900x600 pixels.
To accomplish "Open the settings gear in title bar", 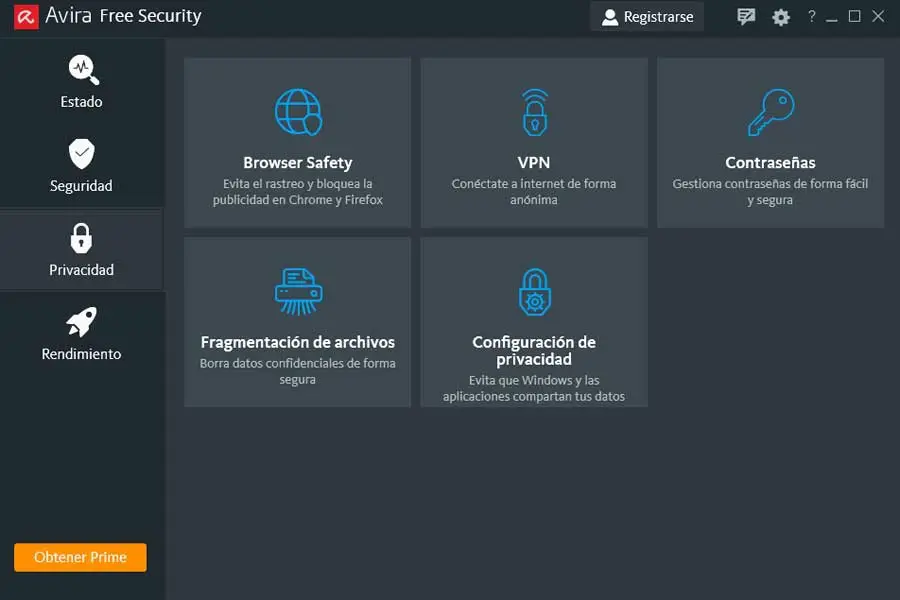I will [781, 17].
